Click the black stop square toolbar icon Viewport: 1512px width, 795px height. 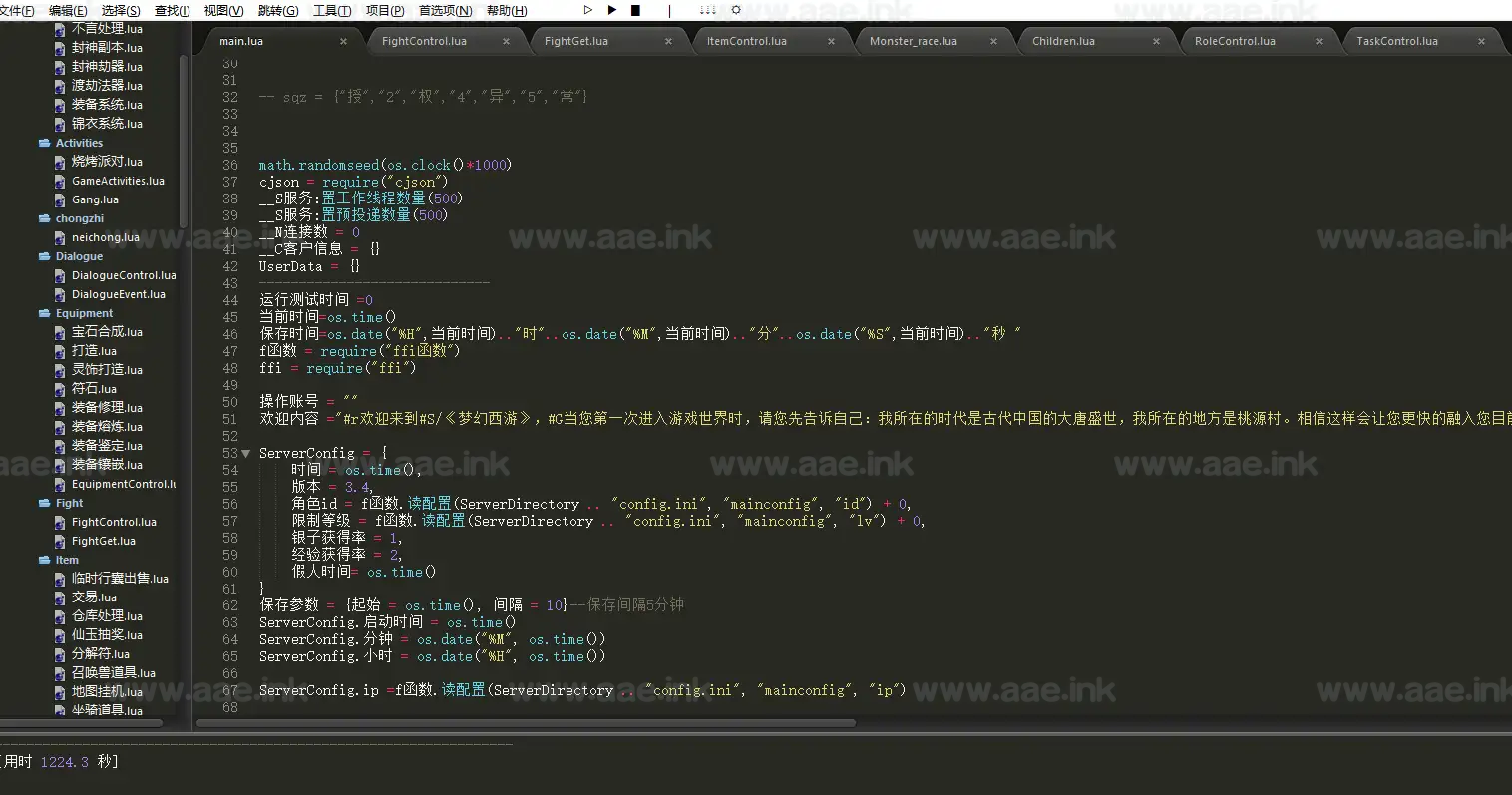click(x=636, y=10)
